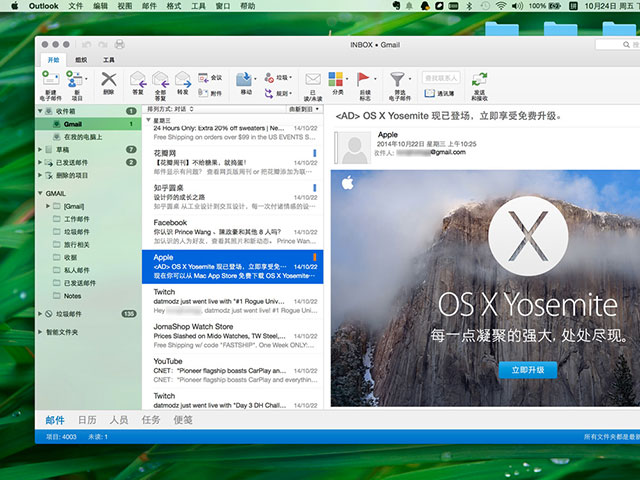Select the Gmail inbox folder
The width and height of the screenshot is (640, 480).
click(88, 124)
